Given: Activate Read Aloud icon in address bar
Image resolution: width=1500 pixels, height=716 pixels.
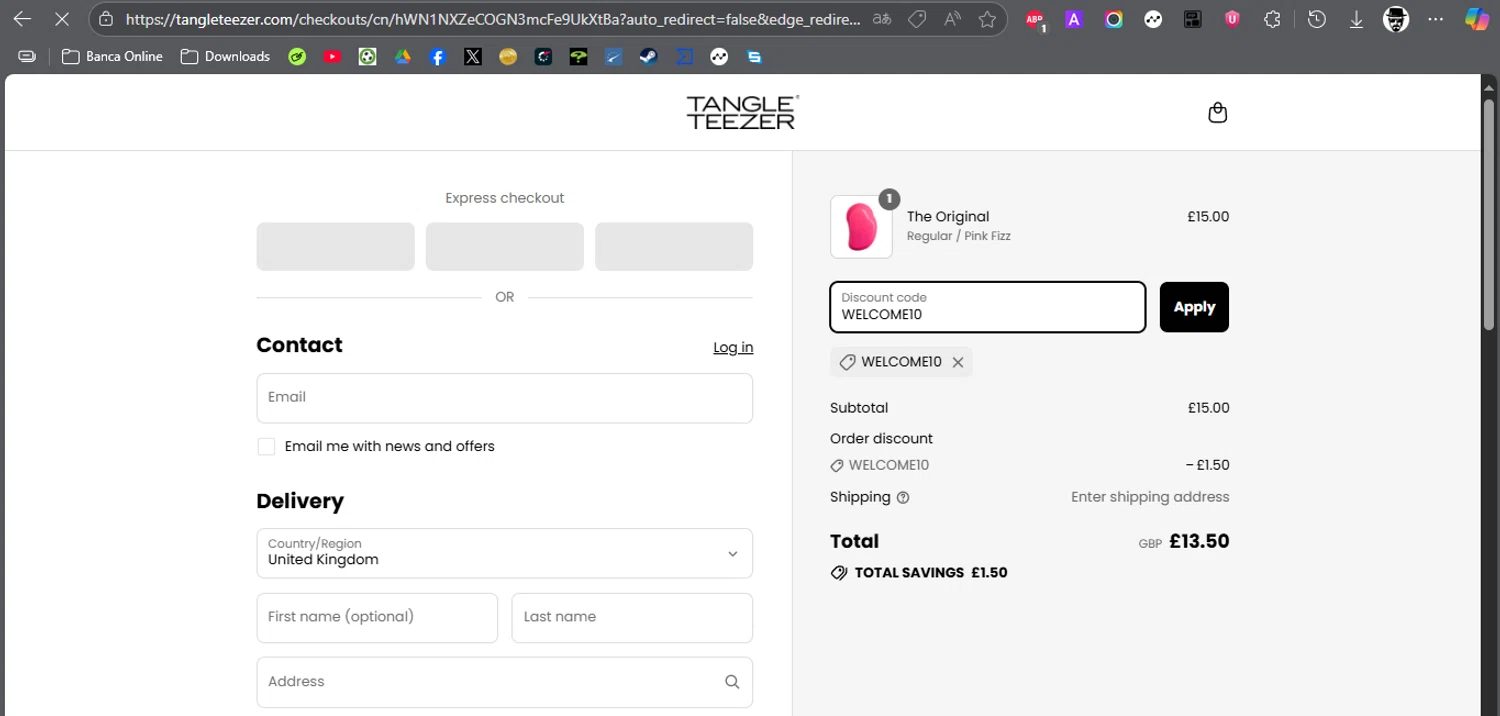Looking at the screenshot, I should (952, 19).
